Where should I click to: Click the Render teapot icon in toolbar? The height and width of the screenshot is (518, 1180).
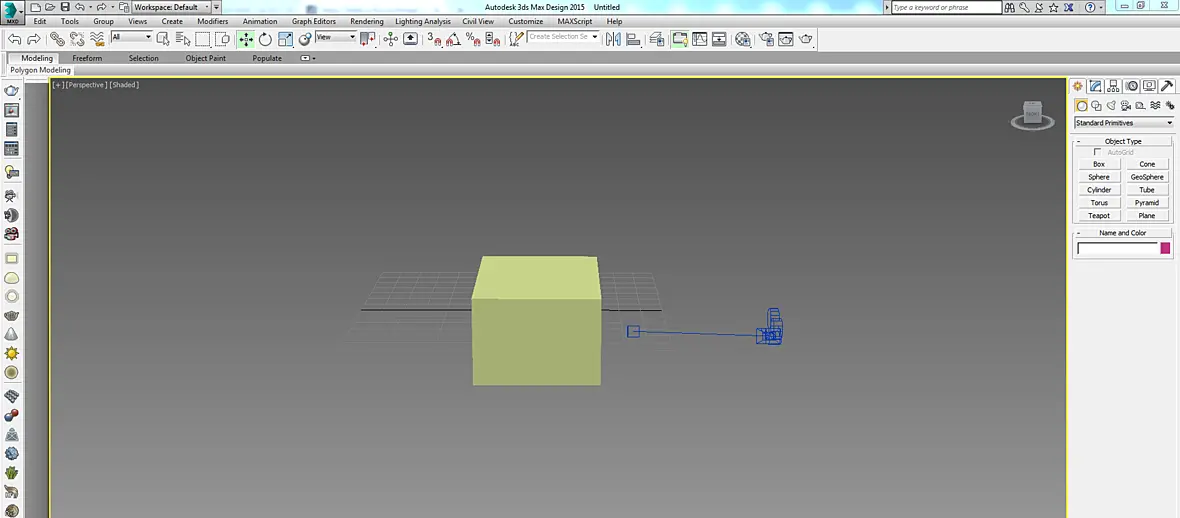[806, 38]
